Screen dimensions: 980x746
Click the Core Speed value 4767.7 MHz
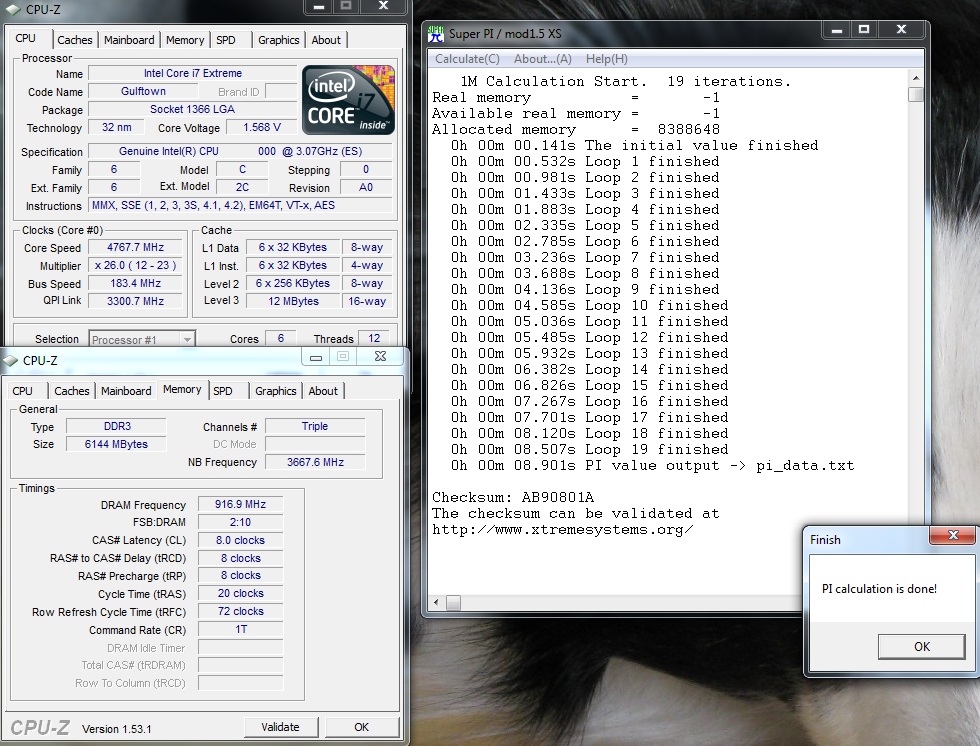click(136, 247)
